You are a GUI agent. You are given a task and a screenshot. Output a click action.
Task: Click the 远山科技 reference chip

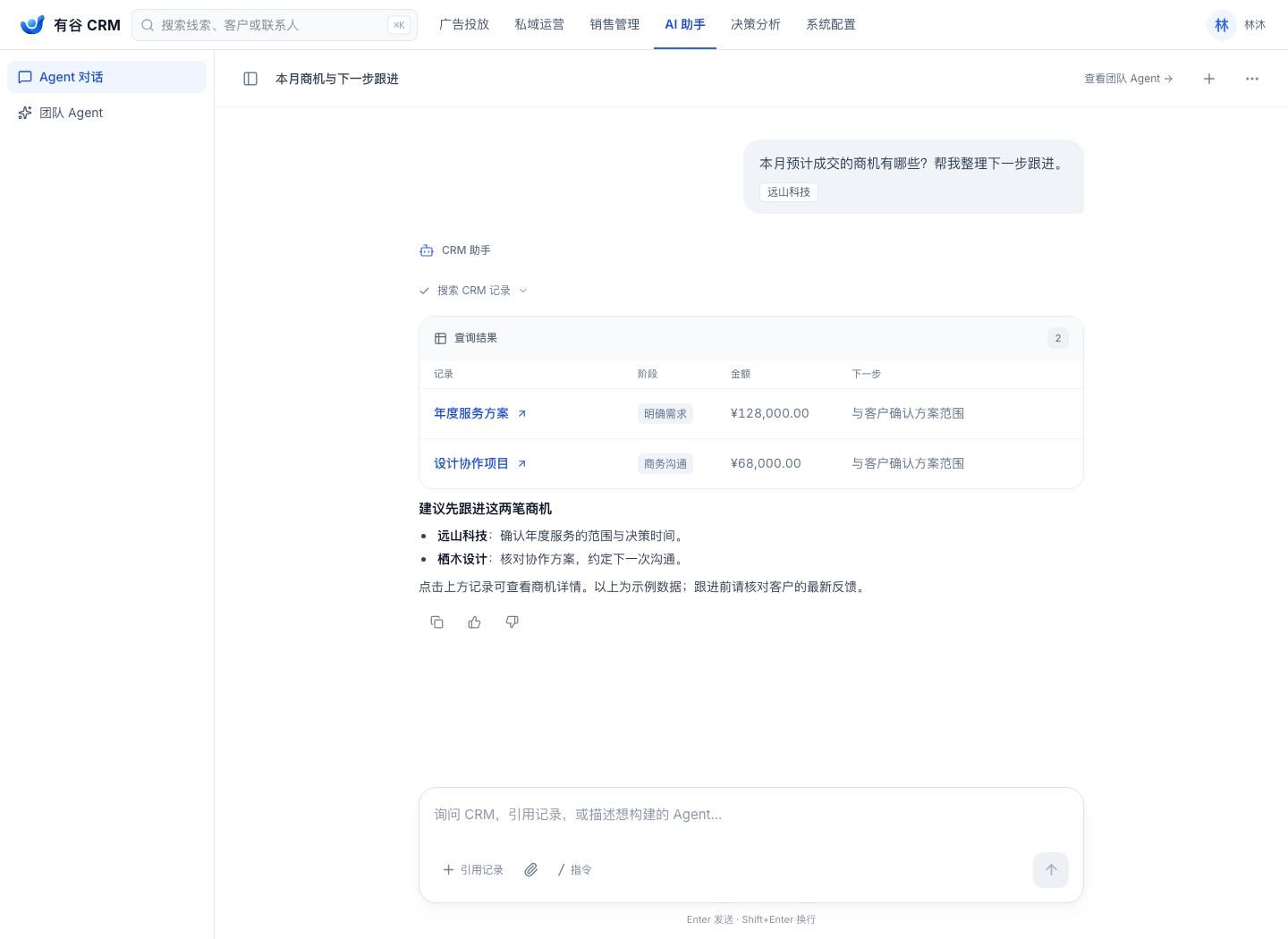tap(789, 192)
